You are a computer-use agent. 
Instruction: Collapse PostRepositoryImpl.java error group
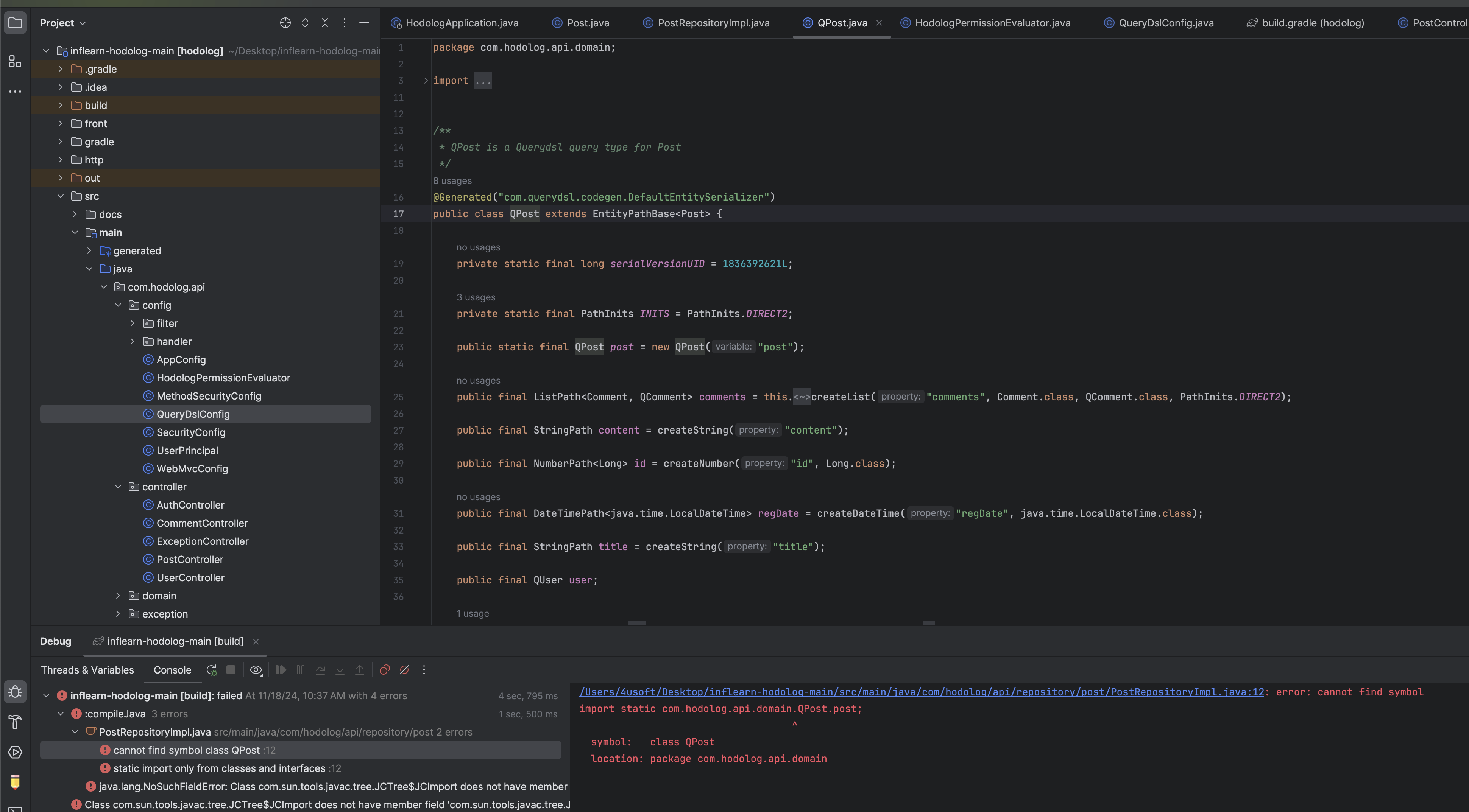click(x=75, y=732)
